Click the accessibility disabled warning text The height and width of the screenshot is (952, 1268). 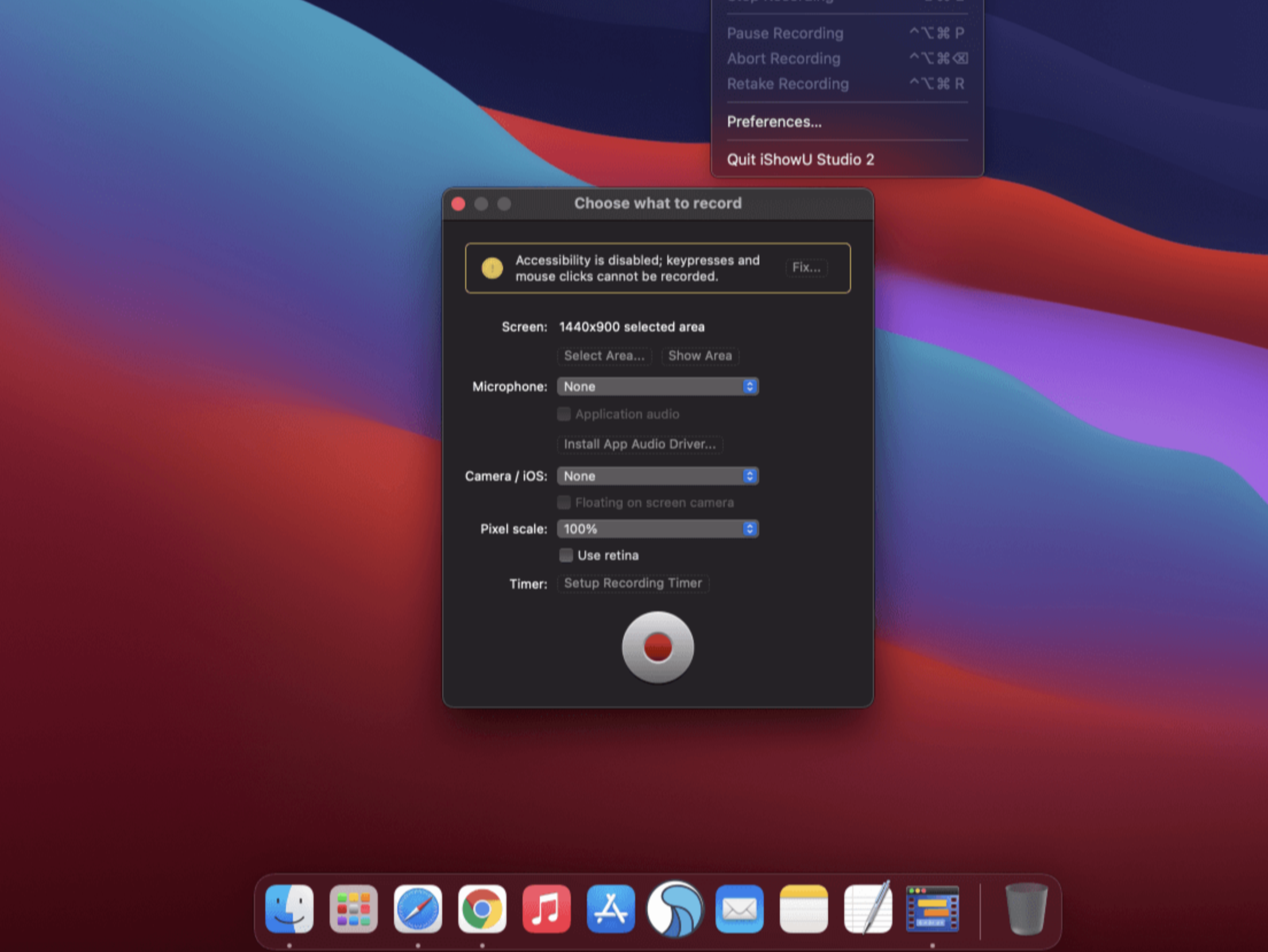(637, 268)
